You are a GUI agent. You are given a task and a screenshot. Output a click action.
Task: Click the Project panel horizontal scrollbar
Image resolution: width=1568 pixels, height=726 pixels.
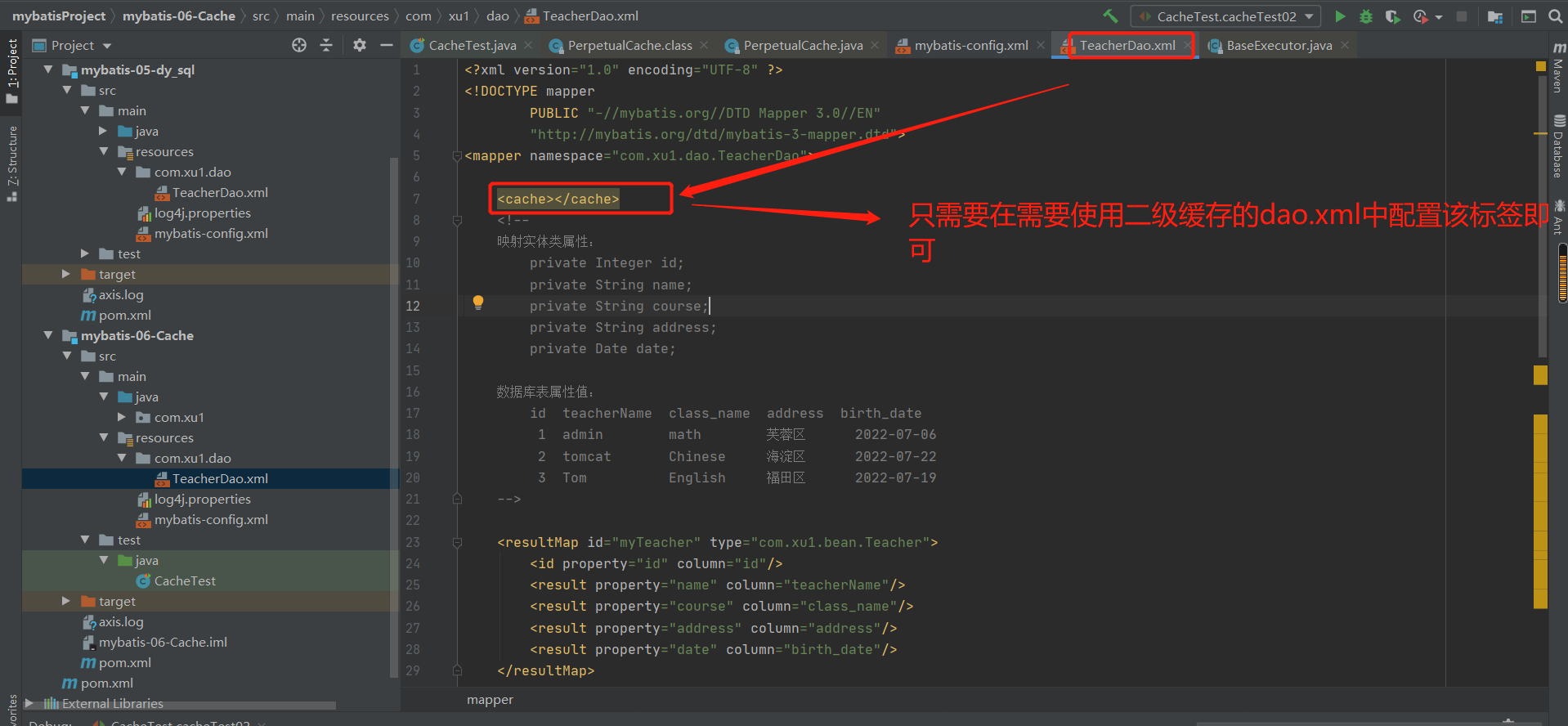point(180,705)
